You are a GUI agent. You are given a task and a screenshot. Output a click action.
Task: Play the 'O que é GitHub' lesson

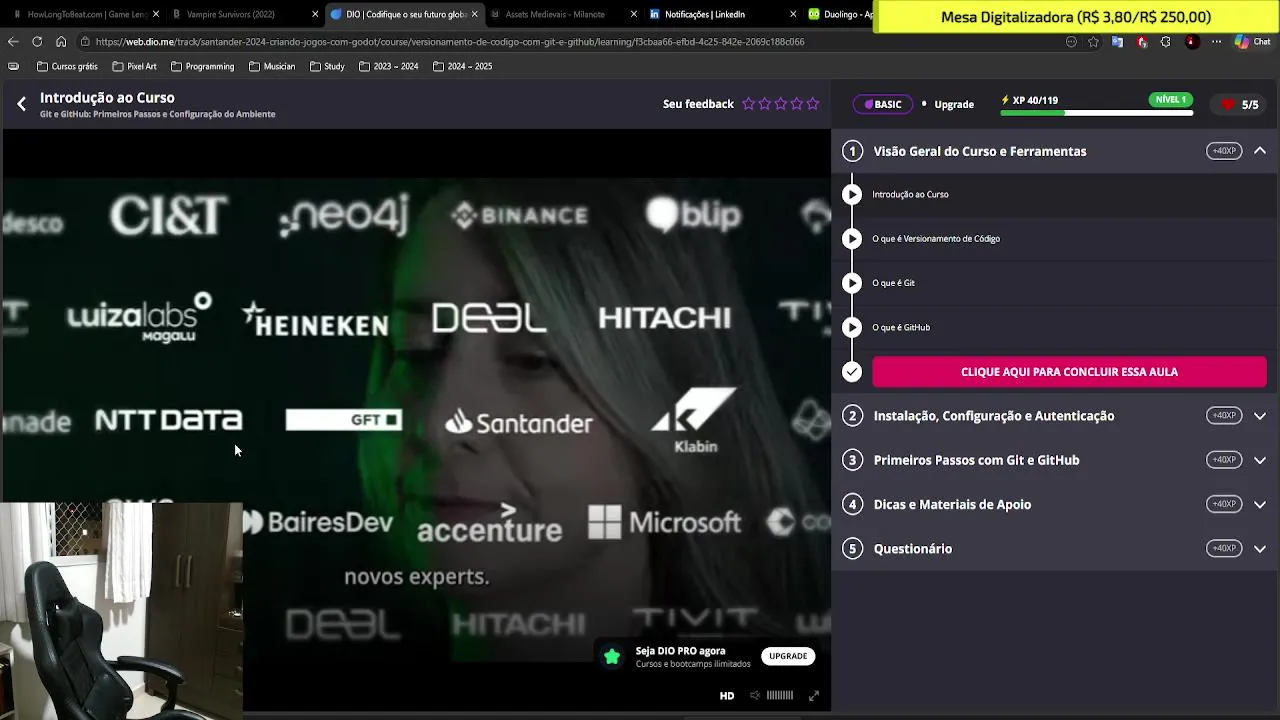(852, 327)
